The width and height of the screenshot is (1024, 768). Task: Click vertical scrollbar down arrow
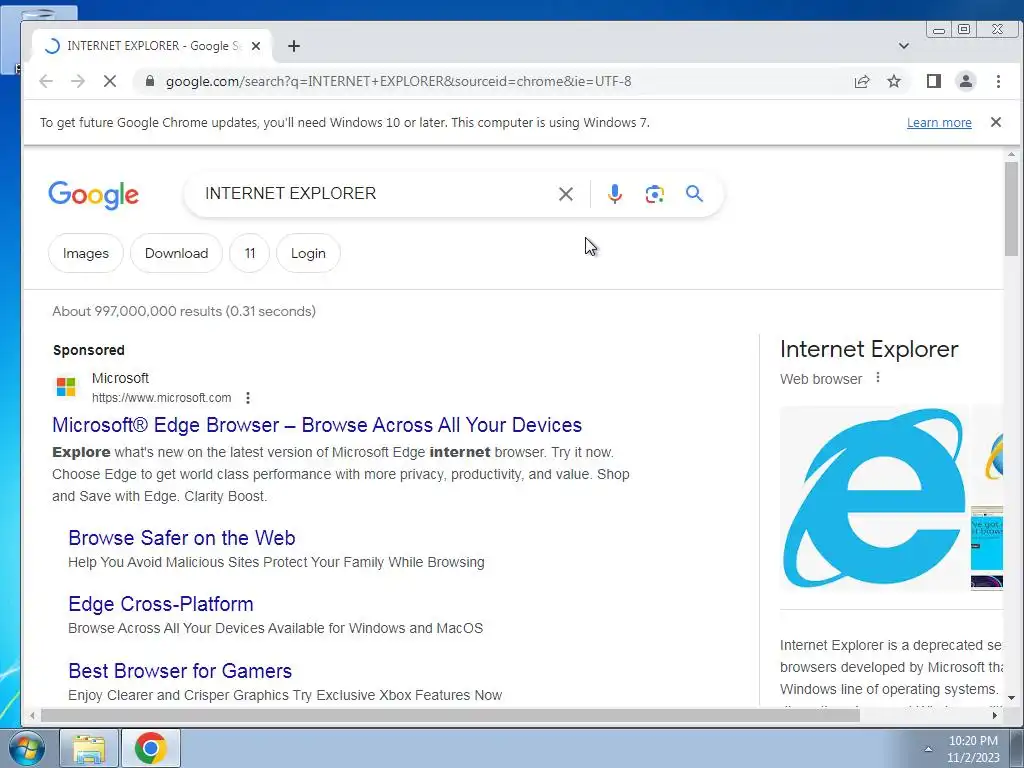click(x=1011, y=698)
